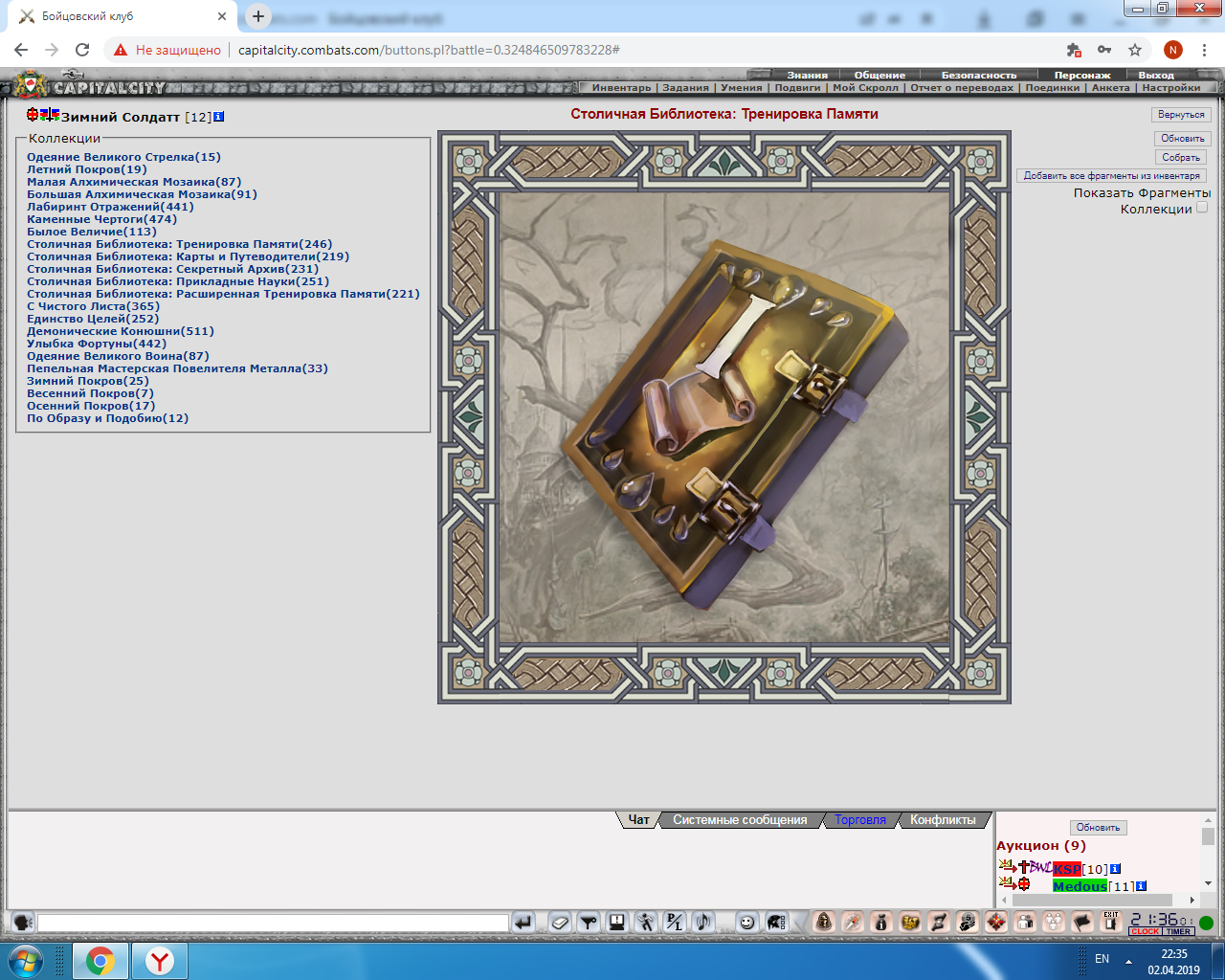1225x980 pixels.
Task: Open collection Улыбка Фортуны(442)
Action: click(x=97, y=344)
